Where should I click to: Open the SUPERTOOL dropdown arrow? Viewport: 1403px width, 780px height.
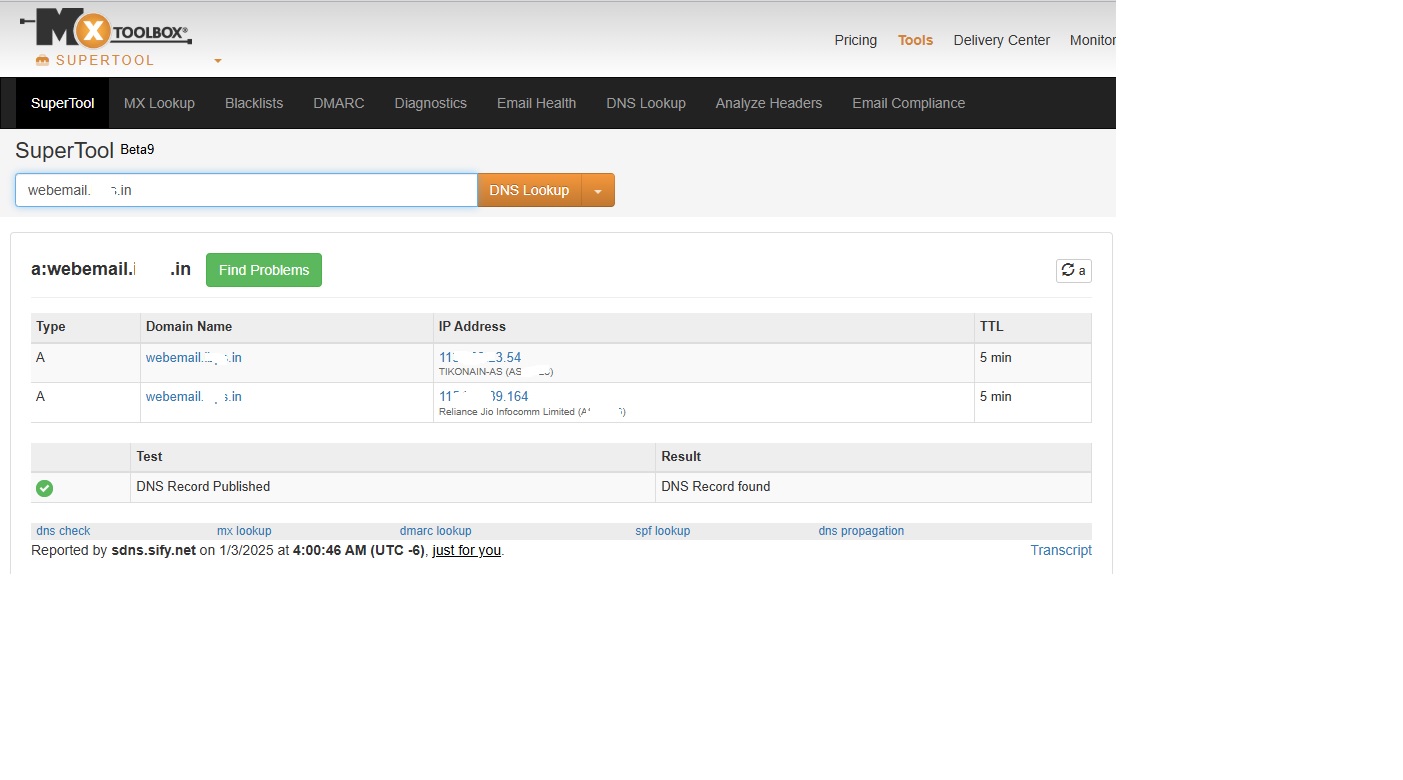[217, 61]
